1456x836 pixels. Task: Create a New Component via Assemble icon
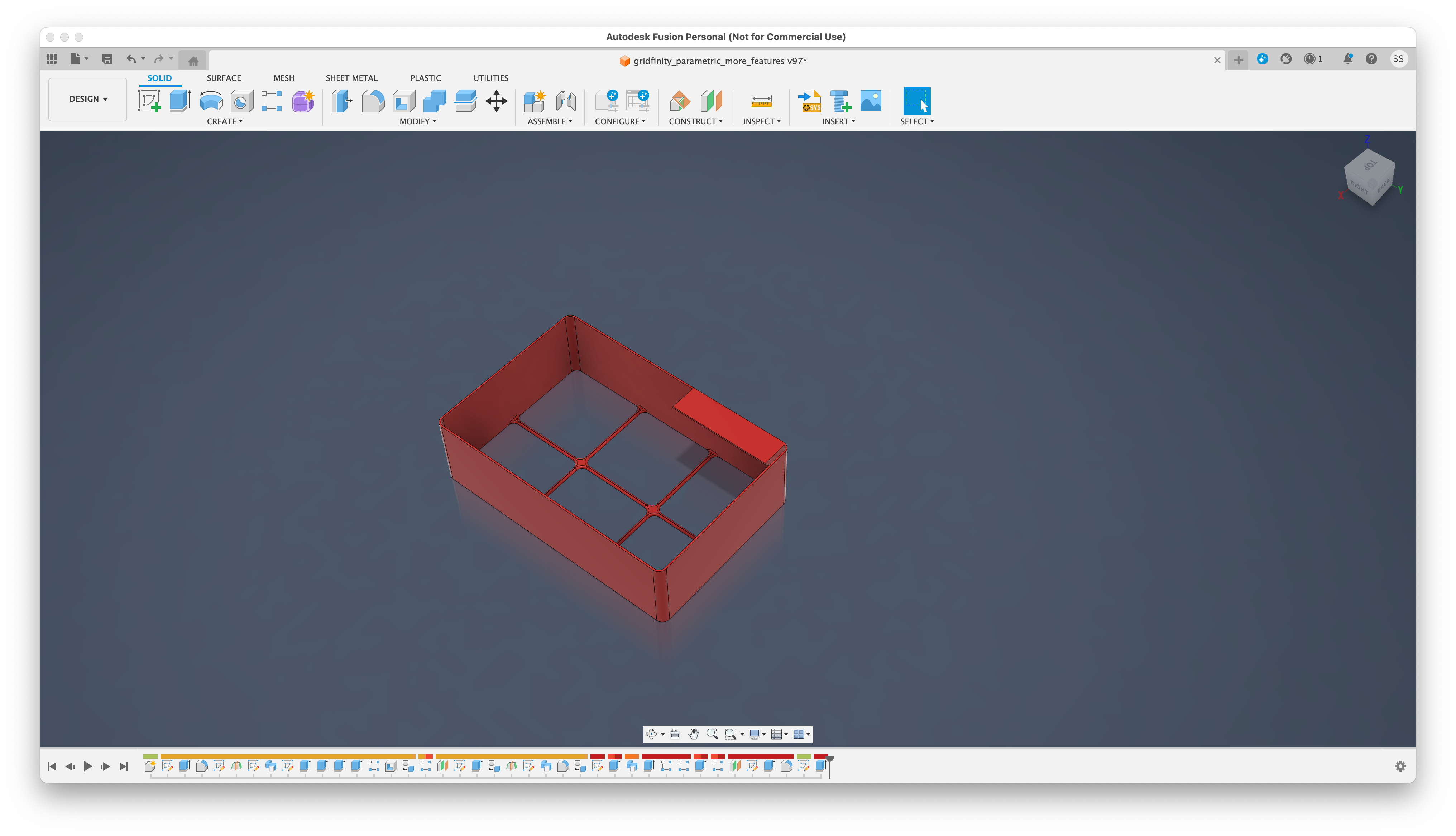click(534, 101)
